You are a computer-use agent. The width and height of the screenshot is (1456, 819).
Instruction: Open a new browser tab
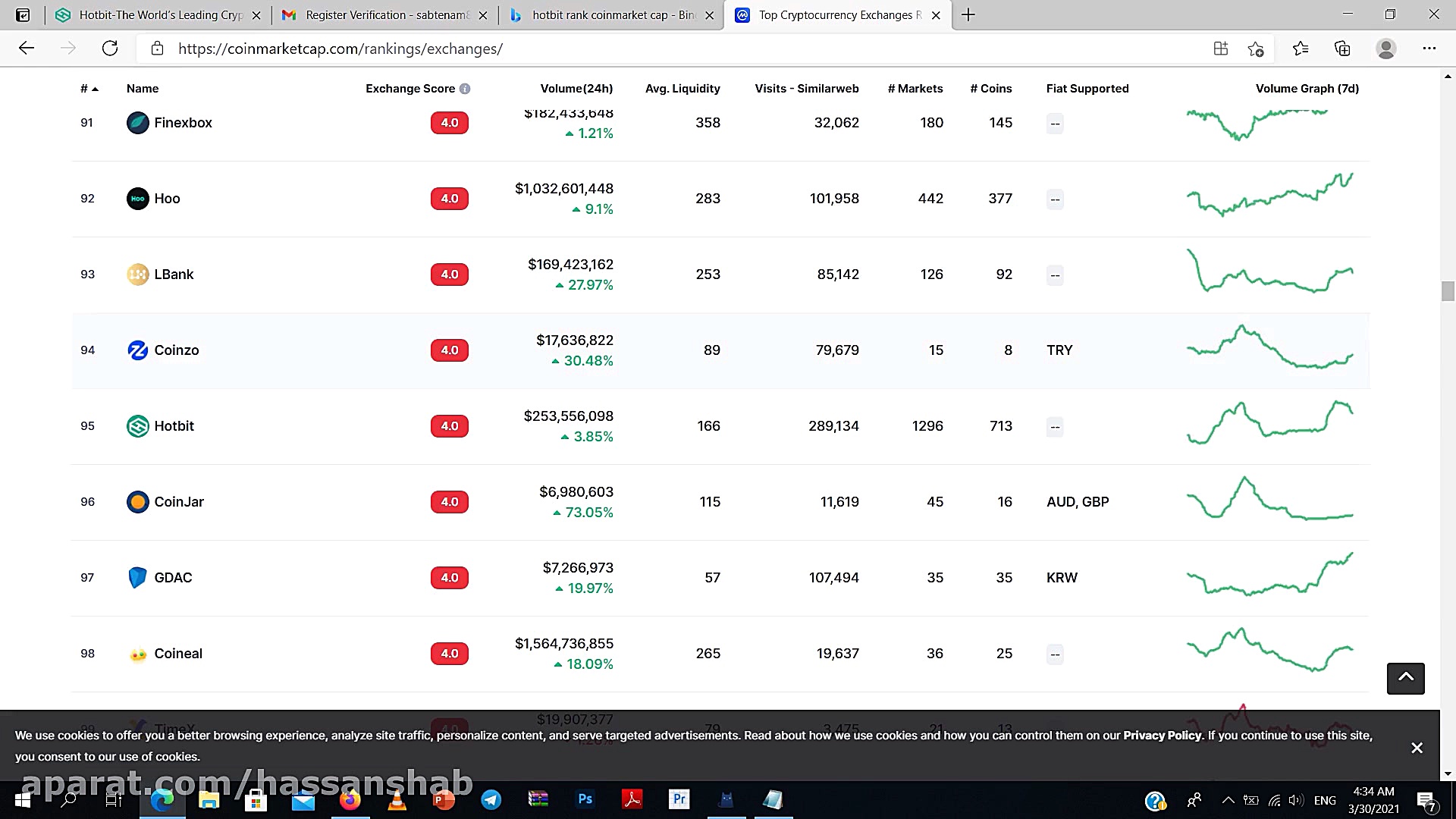point(968,14)
